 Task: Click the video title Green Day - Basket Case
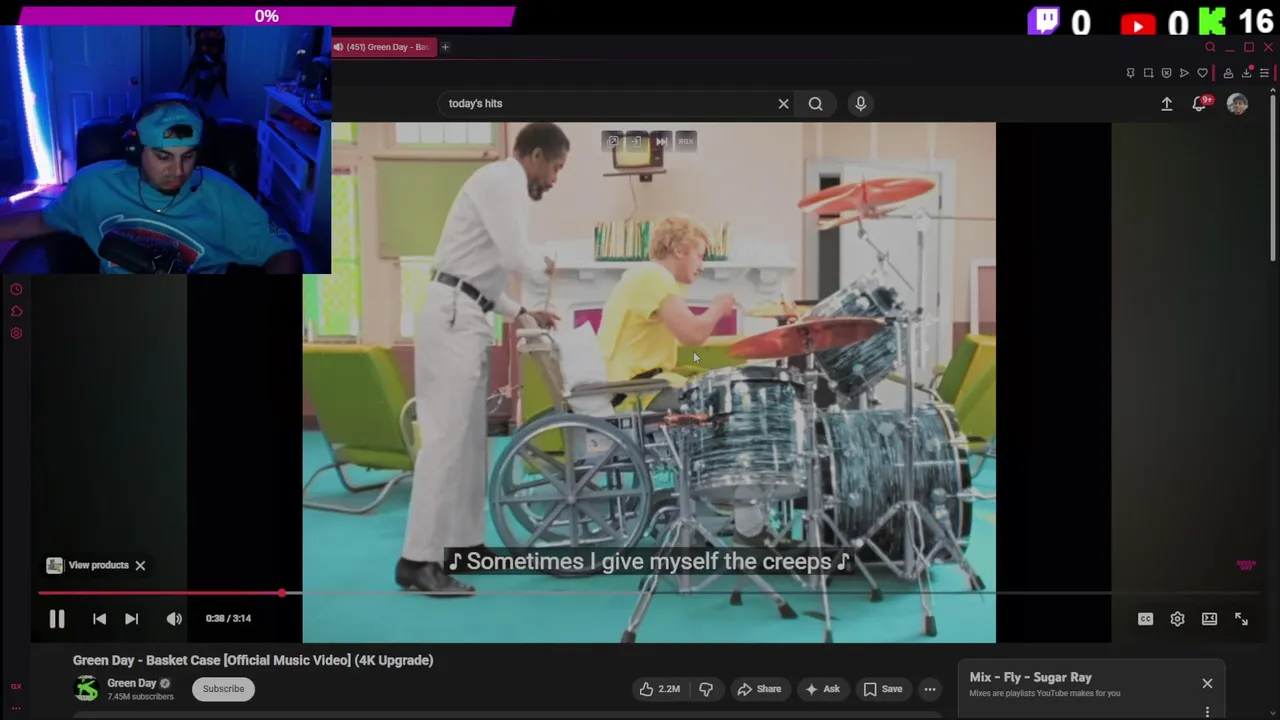click(x=253, y=660)
